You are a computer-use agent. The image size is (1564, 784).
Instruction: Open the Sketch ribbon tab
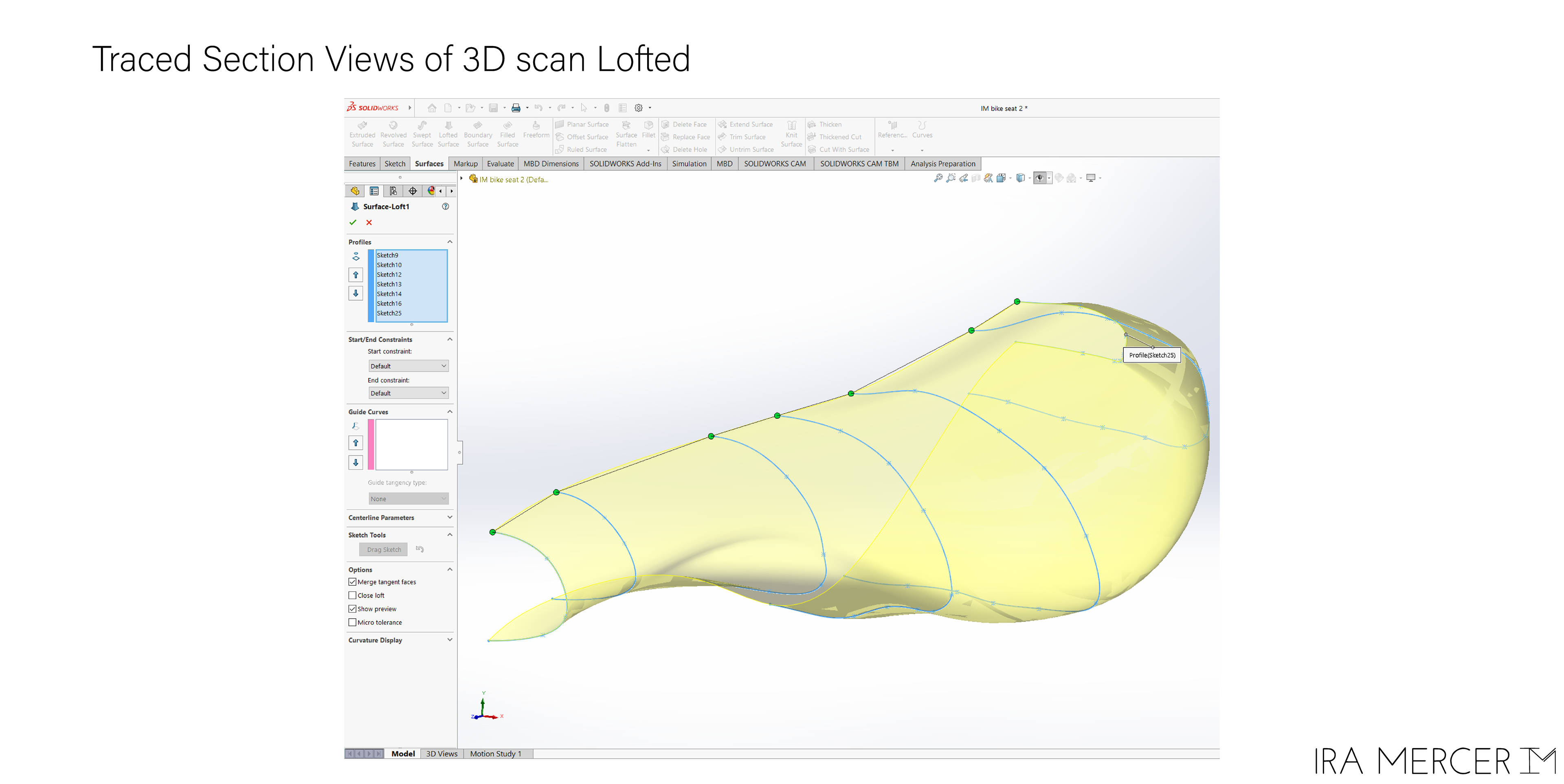[395, 164]
